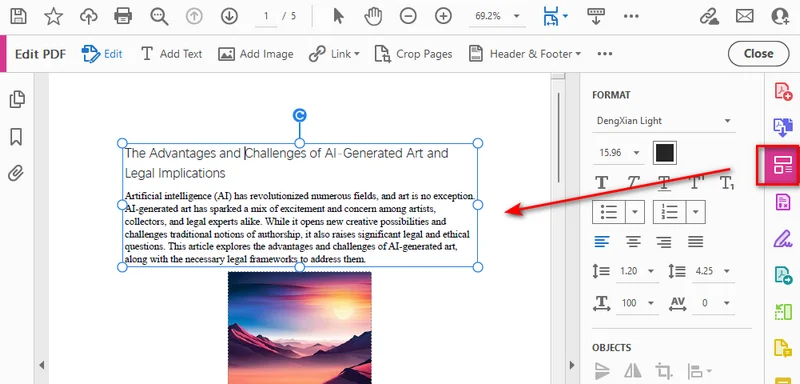Screen dimensions: 800x384
Task: Open Comment tool yellow icon in right rail
Action: (783, 348)
